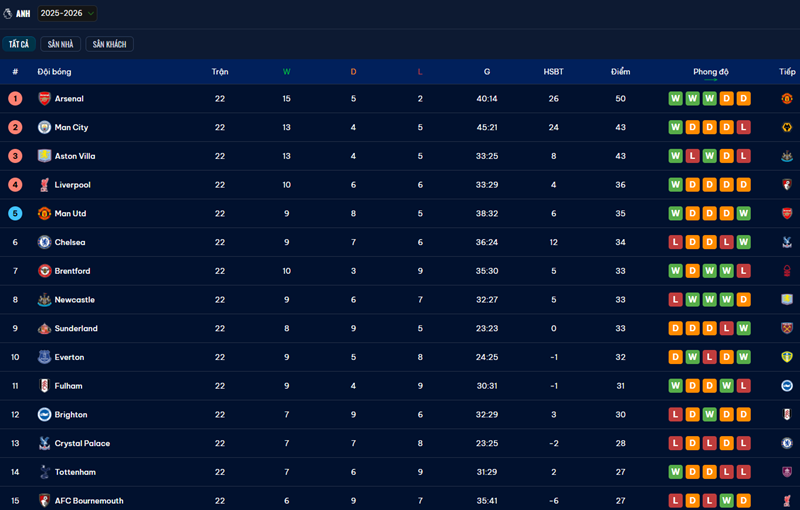Viewport: 800px width, 510px height.
Task: Click the Chelsea crest beside the team name
Action: 44,242
